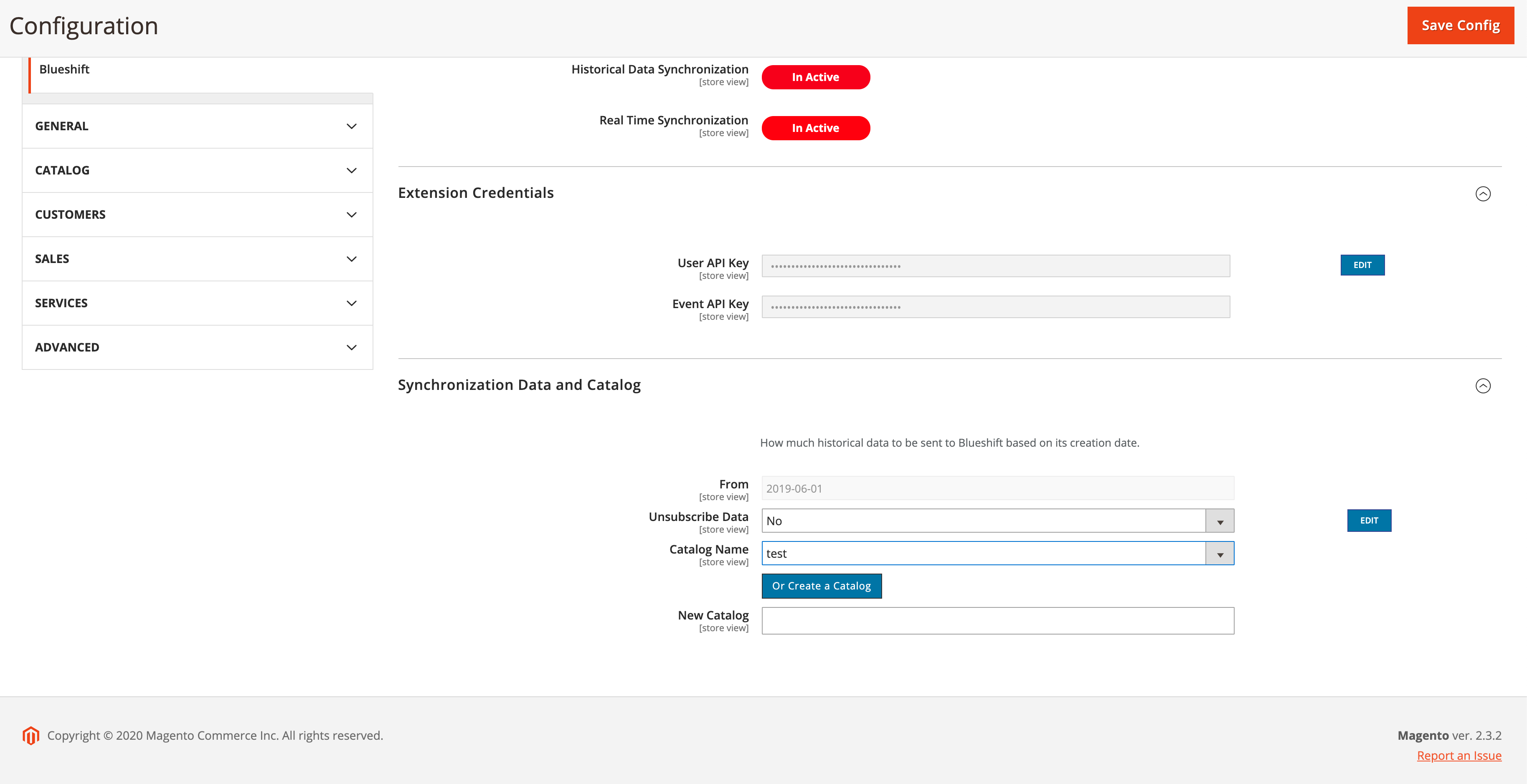The image size is (1527, 784).
Task: Click the Save Config button
Action: pyautogui.click(x=1460, y=25)
